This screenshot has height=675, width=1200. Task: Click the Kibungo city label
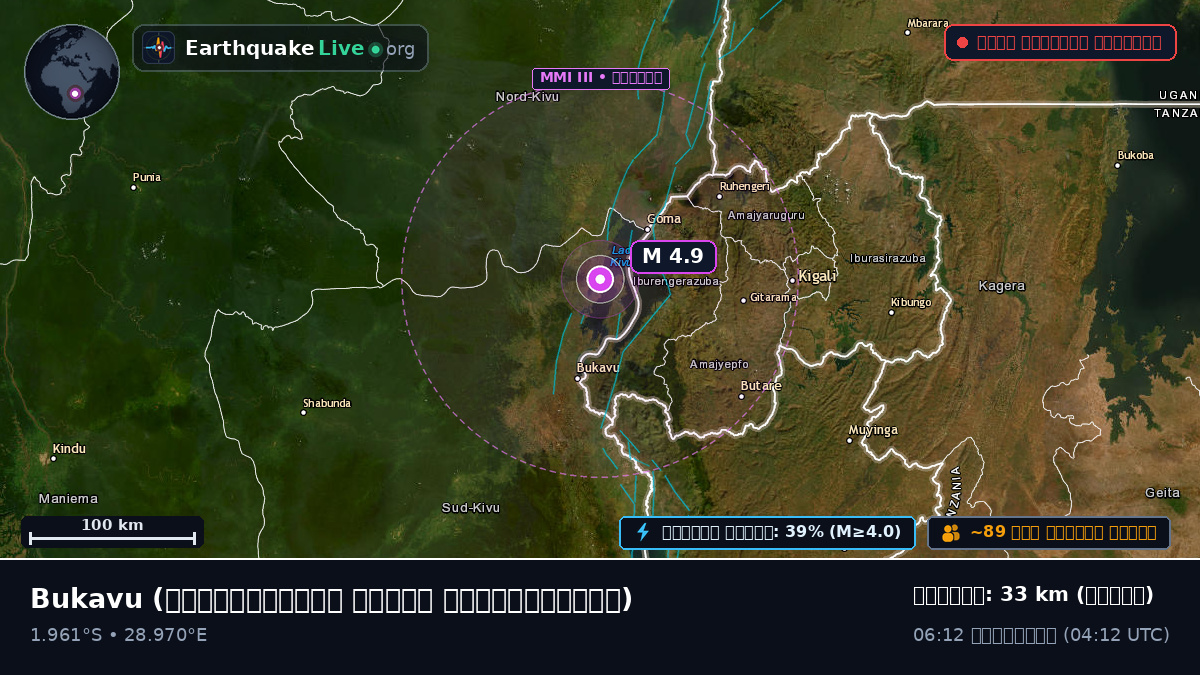click(911, 303)
